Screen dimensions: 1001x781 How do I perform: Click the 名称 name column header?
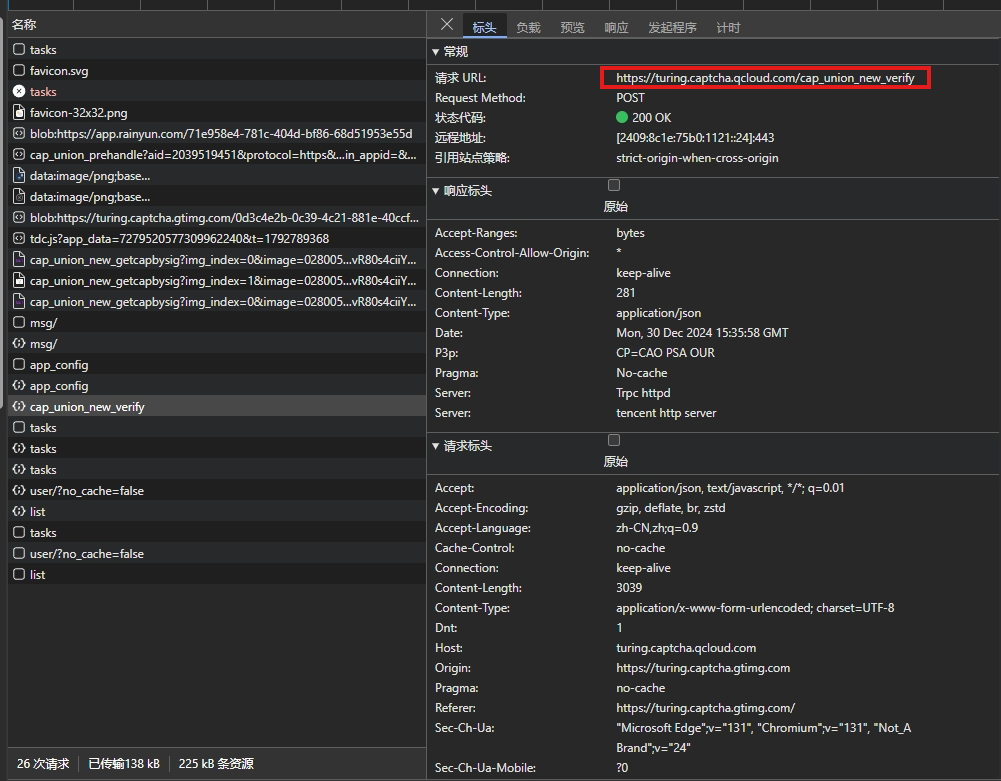tap(24, 24)
